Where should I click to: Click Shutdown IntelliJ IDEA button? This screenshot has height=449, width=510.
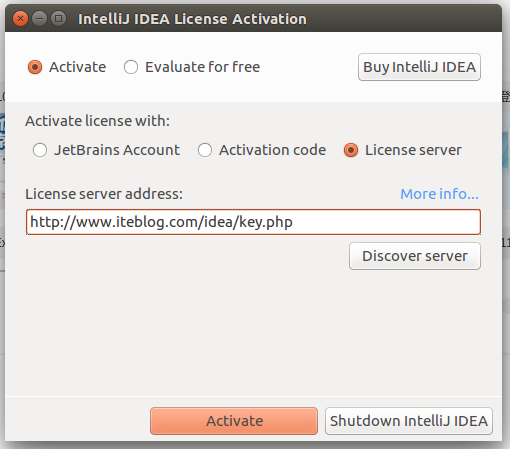click(x=409, y=421)
